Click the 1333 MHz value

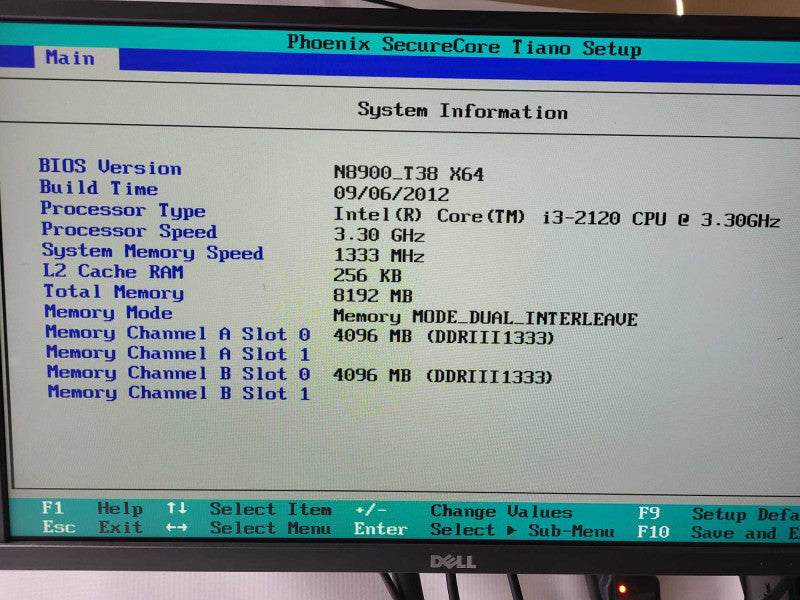tap(379, 255)
